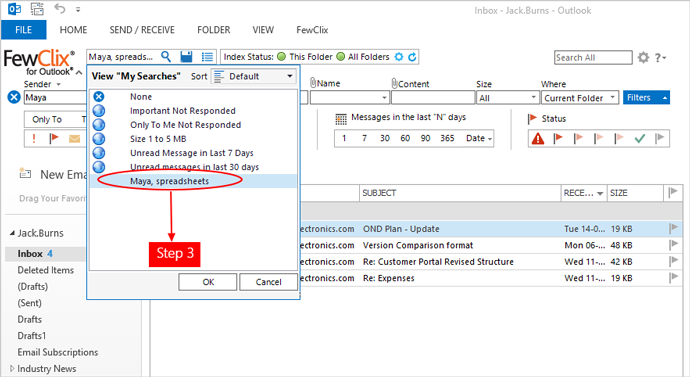Click the first red flag in the Status row
This screenshot has height=377, width=690.
tap(558, 139)
